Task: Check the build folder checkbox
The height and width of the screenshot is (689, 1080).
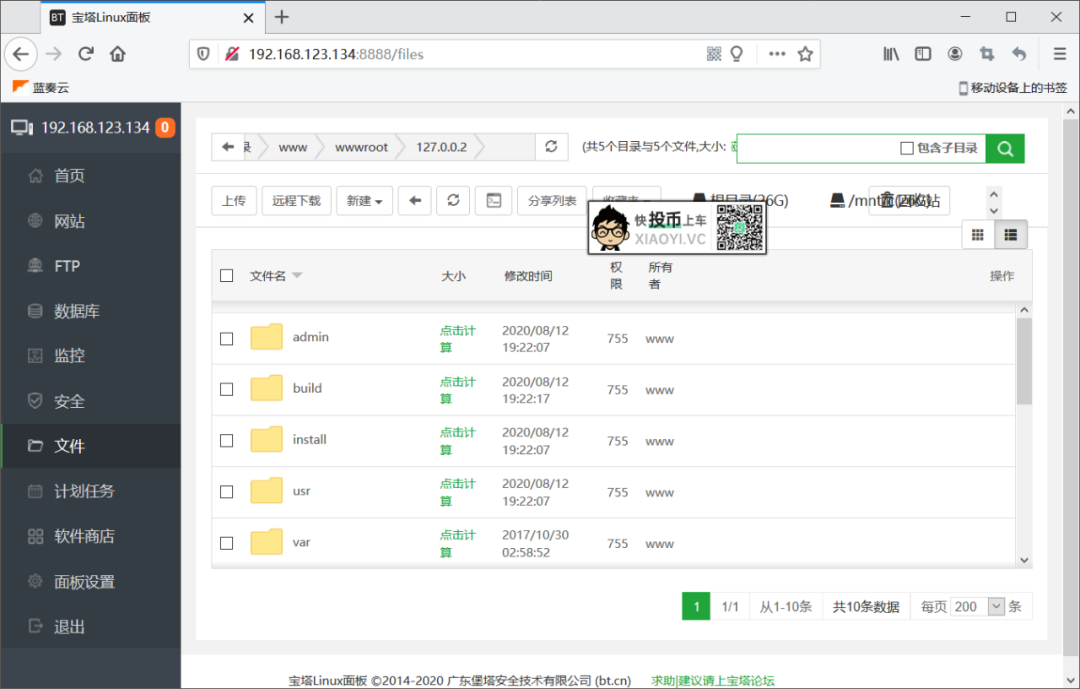Action: point(227,389)
